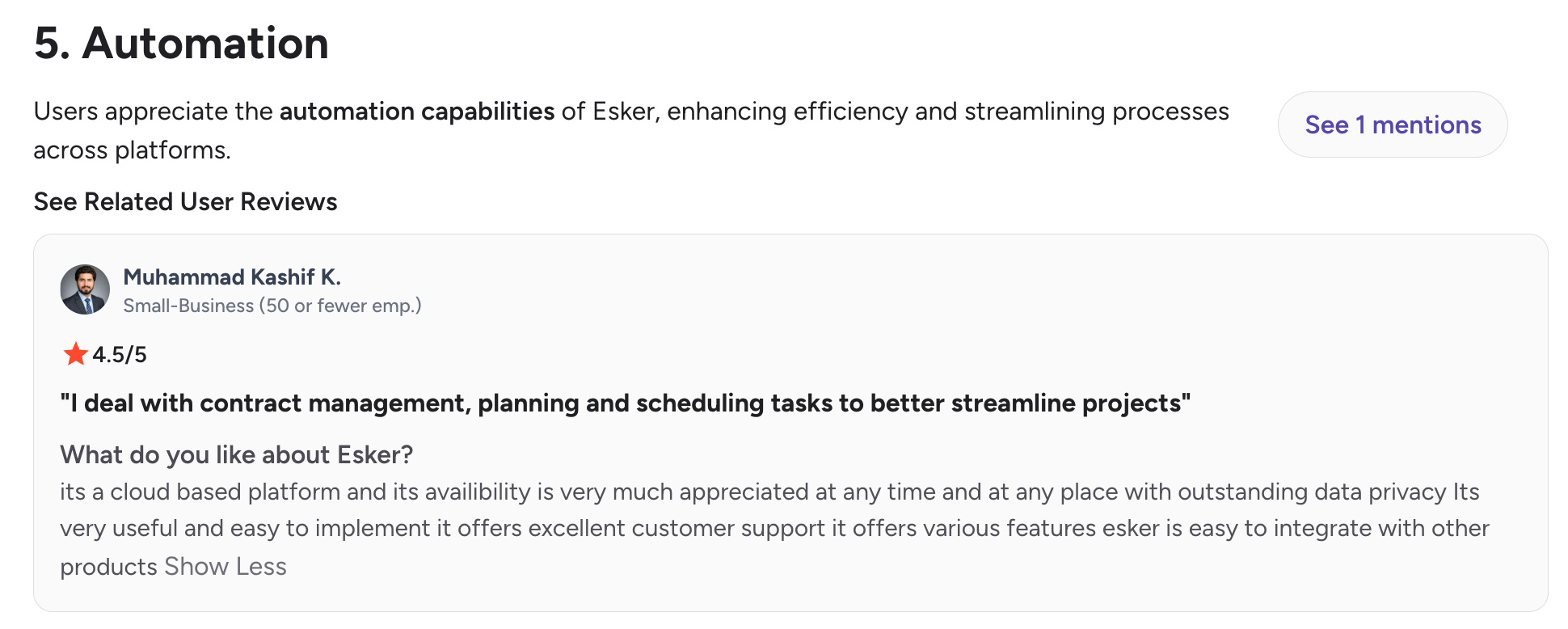The width and height of the screenshot is (1568, 629).
Task: Select the "See Related User Reviews" heading
Action: [186, 202]
